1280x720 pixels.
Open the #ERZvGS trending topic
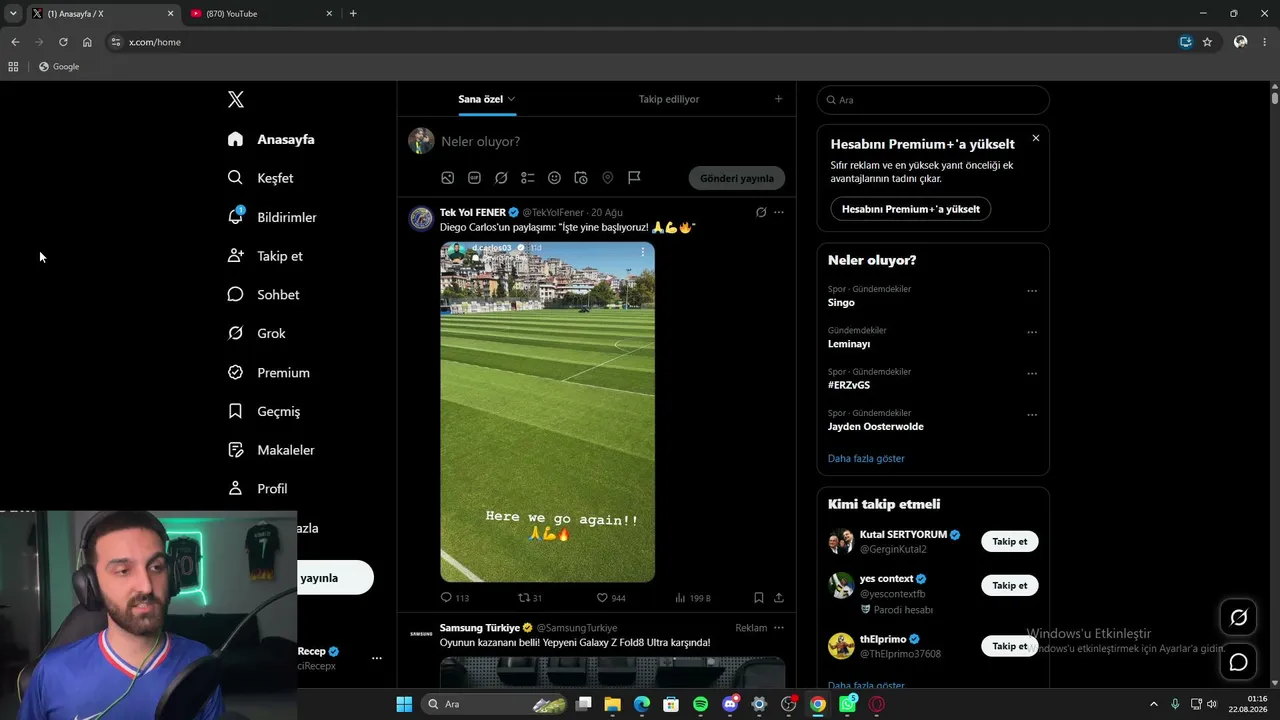[849, 385]
